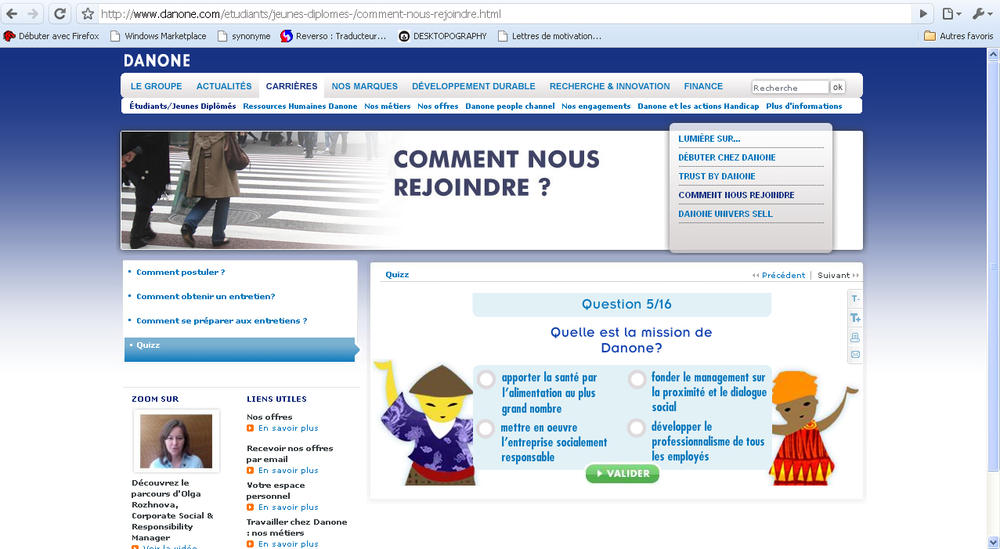This screenshot has height=549, width=1000.
Task: Open Danone people channel link
Action: point(510,106)
